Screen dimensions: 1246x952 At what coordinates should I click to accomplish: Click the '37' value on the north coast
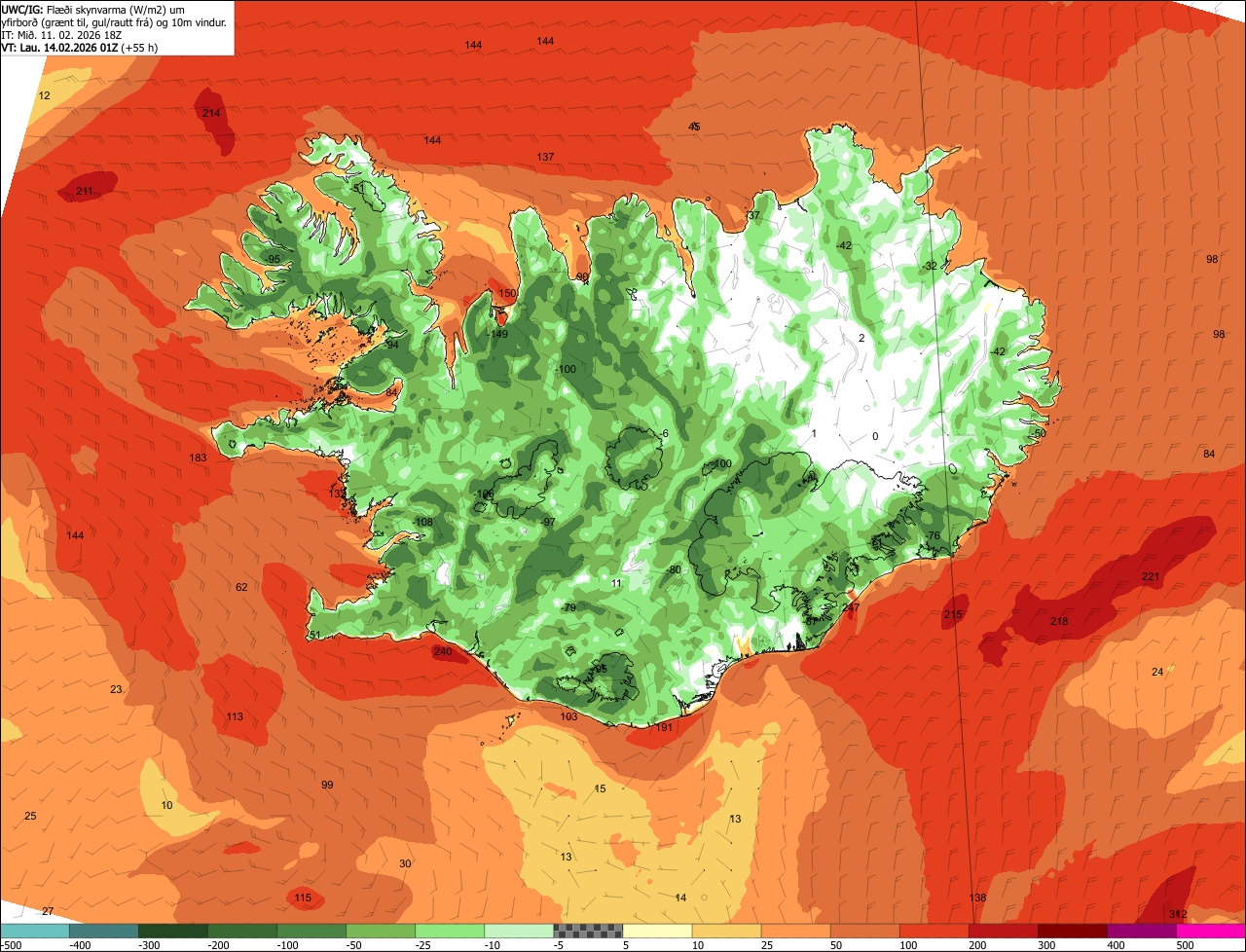pos(753,215)
